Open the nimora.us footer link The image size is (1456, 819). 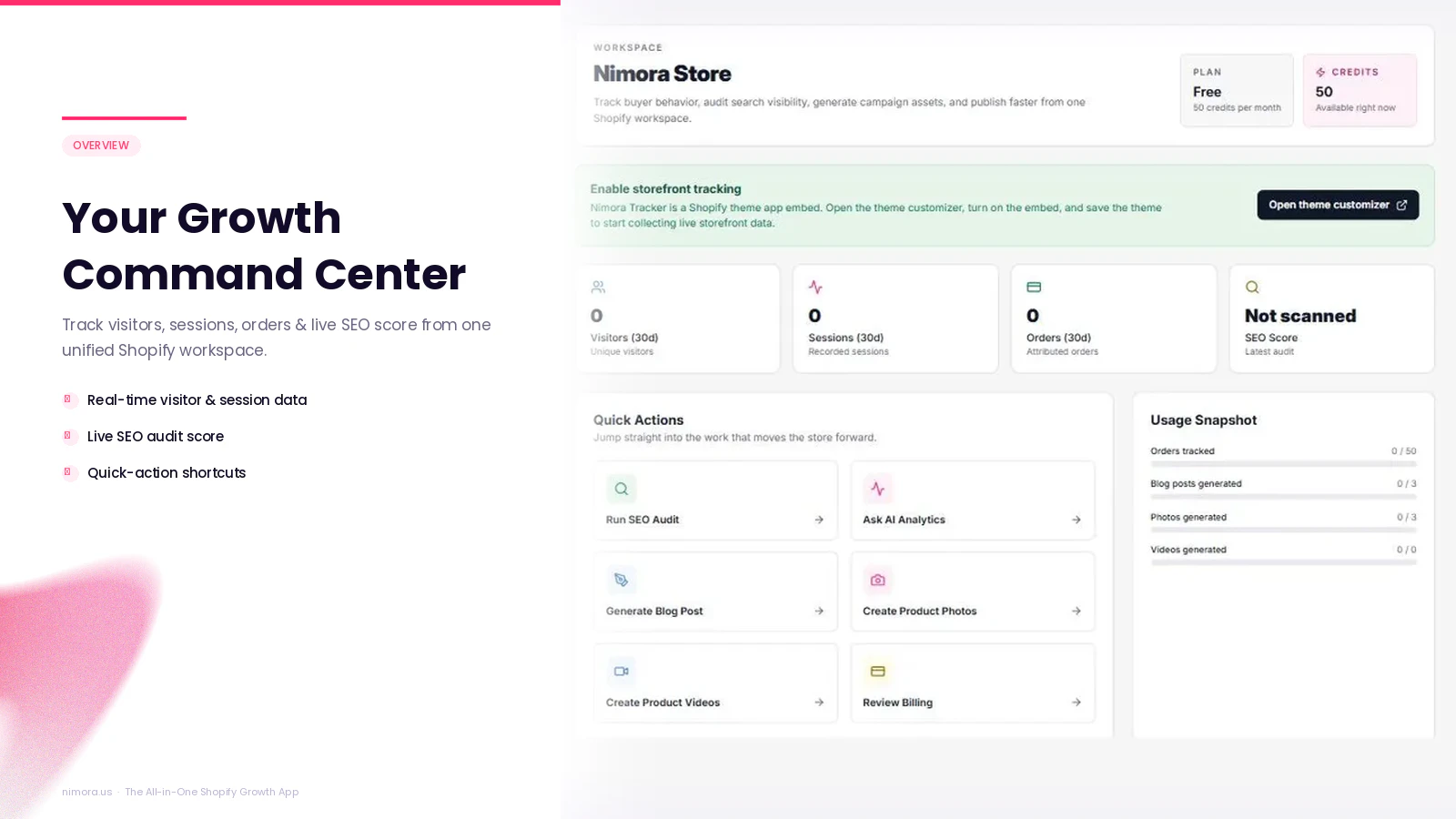coord(87,792)
